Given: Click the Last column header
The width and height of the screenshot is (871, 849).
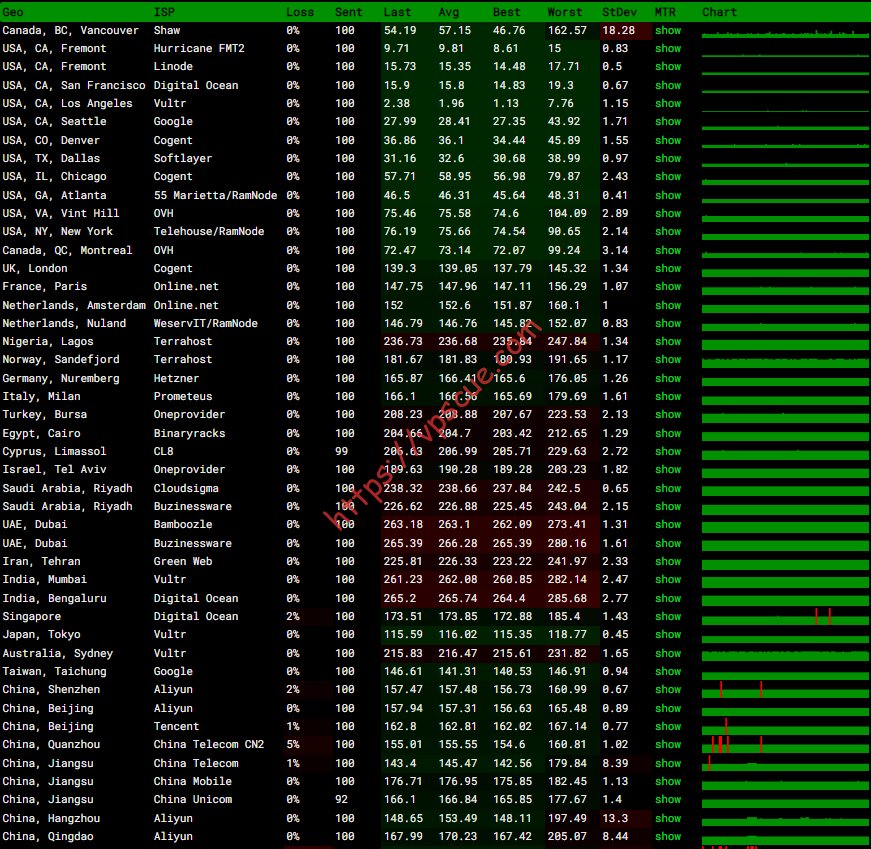Looking at the screenshot, I should point(398,12).
